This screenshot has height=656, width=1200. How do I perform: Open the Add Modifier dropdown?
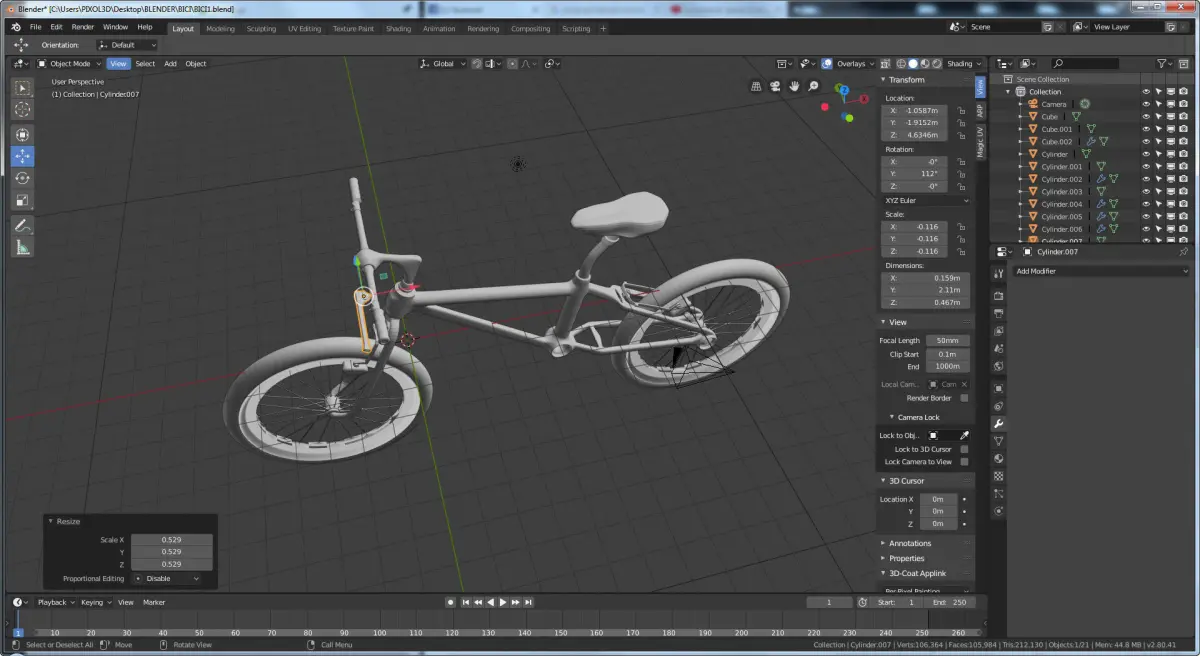tap(1101, 271)
